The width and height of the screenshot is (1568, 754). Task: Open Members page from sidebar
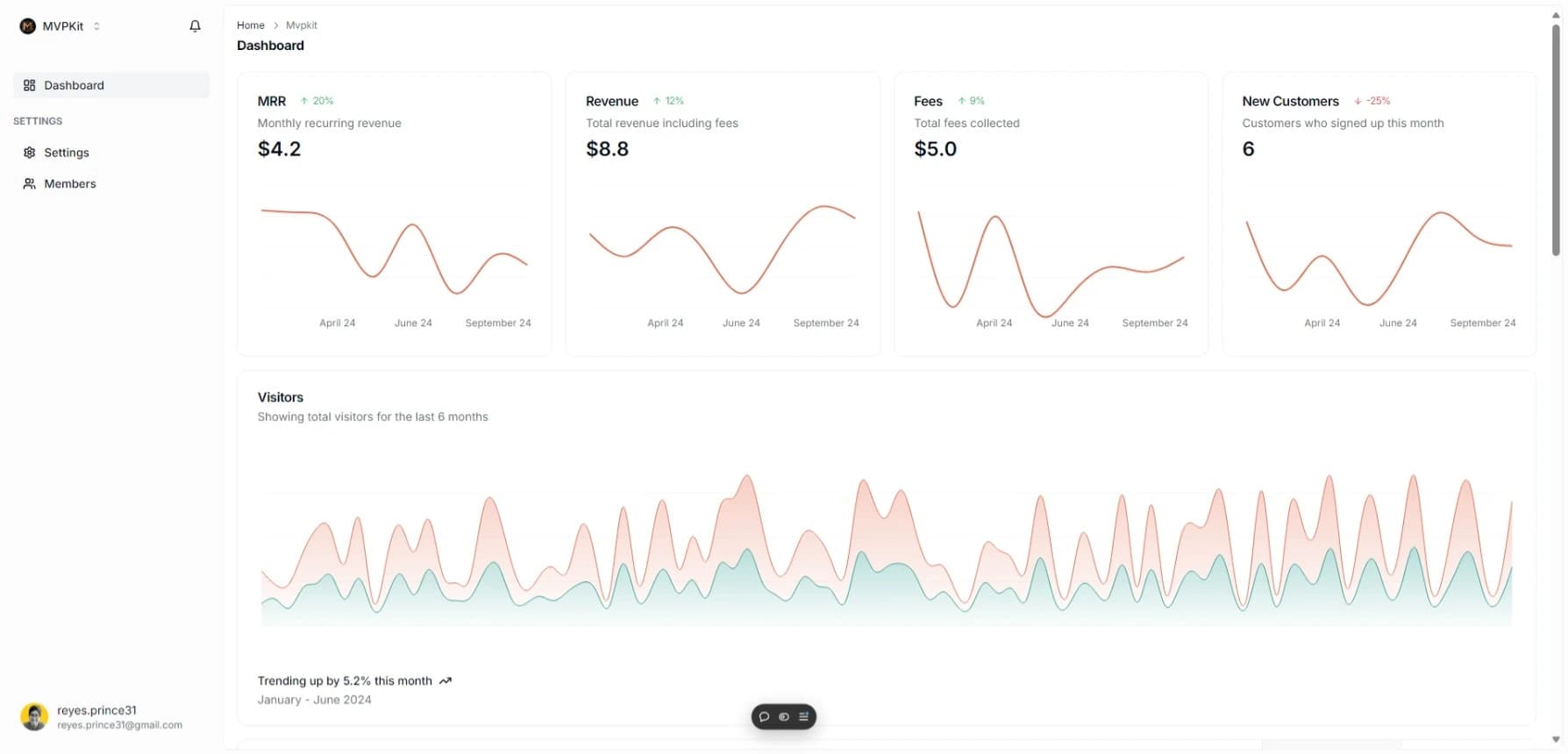[70, 184]
